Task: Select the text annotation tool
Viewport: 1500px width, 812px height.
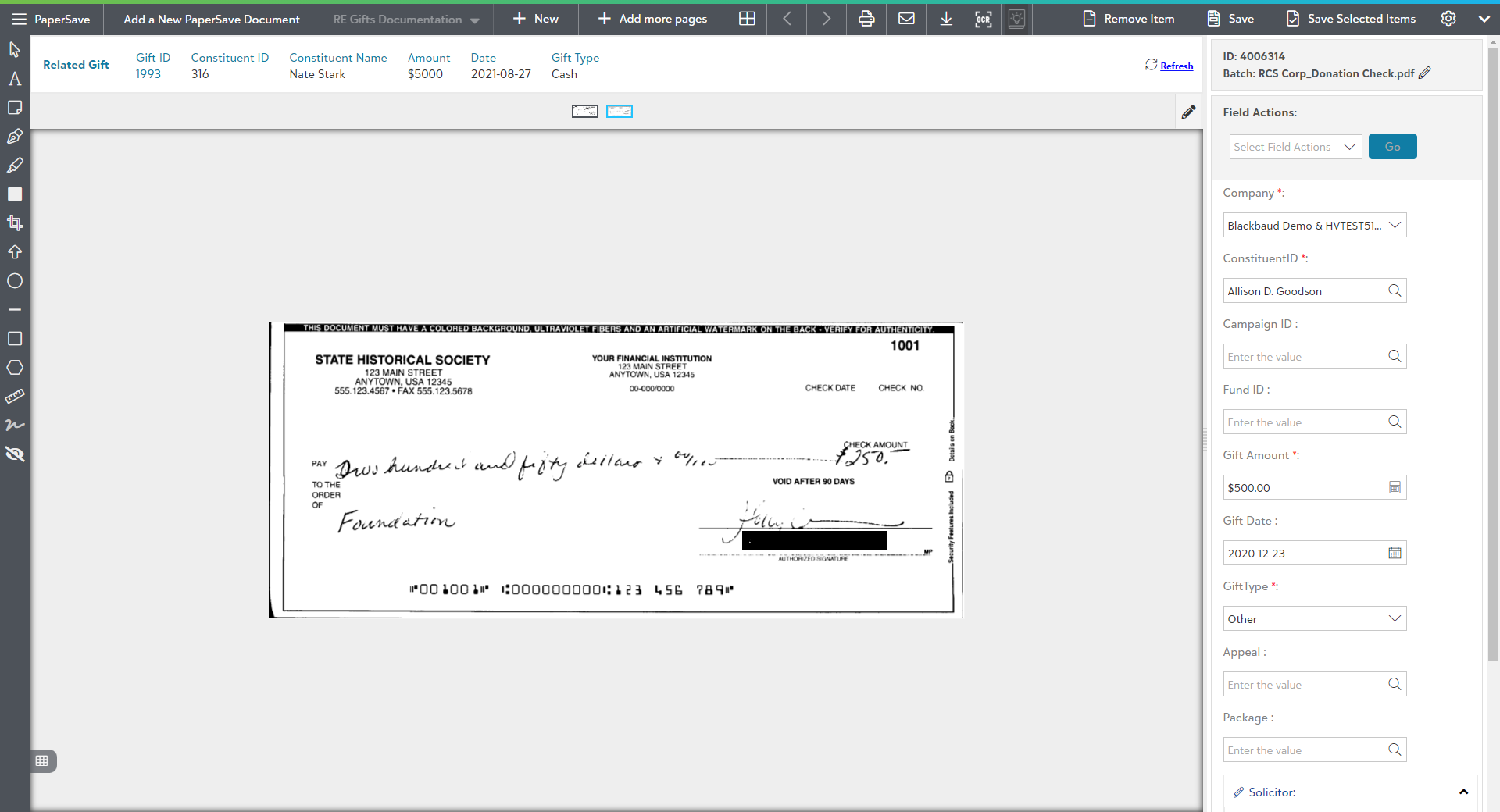Action: point(14,79)
